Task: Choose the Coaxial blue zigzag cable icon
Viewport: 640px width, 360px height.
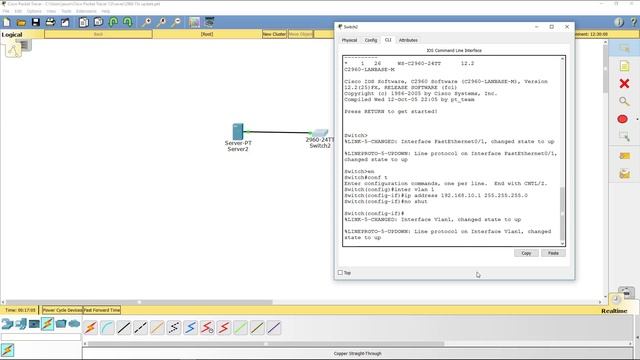Action: (x=191, y=327)
